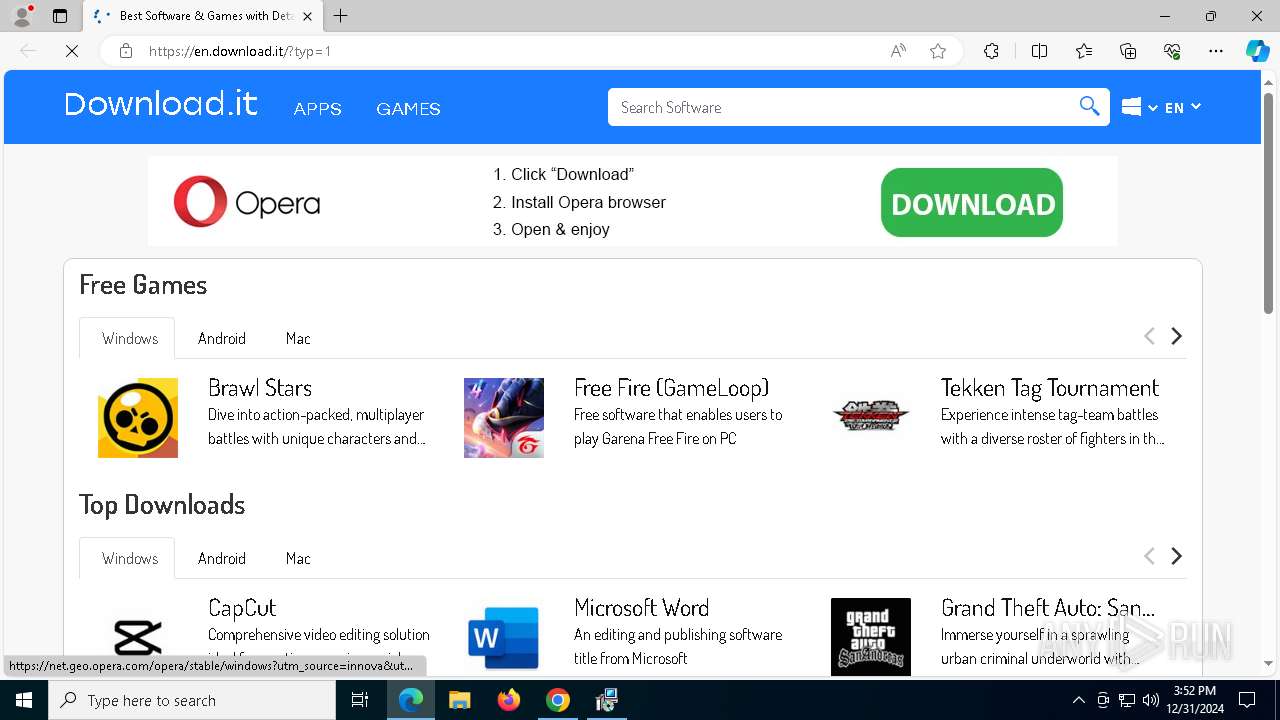Open the Copilot sidebar icon
This screenshot has width=1280, height=720.
coord(1257,51)
